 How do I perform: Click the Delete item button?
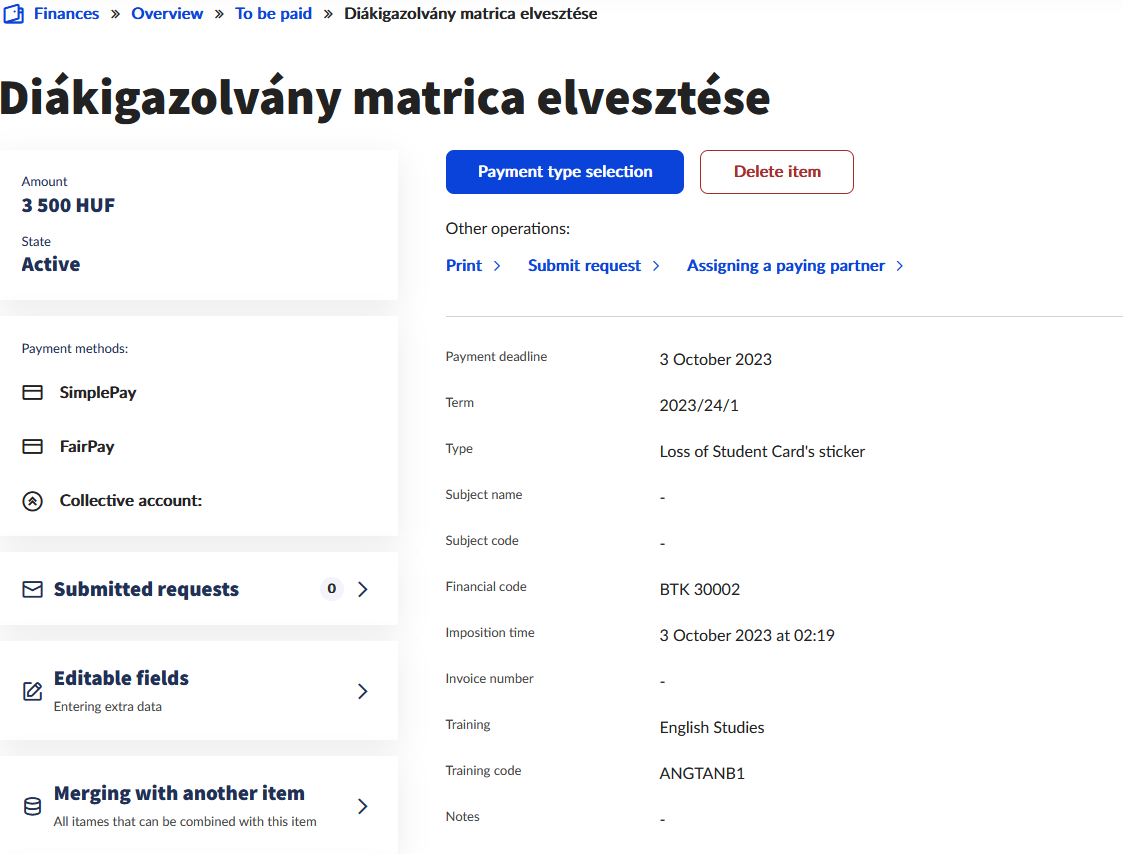point(776,172)
